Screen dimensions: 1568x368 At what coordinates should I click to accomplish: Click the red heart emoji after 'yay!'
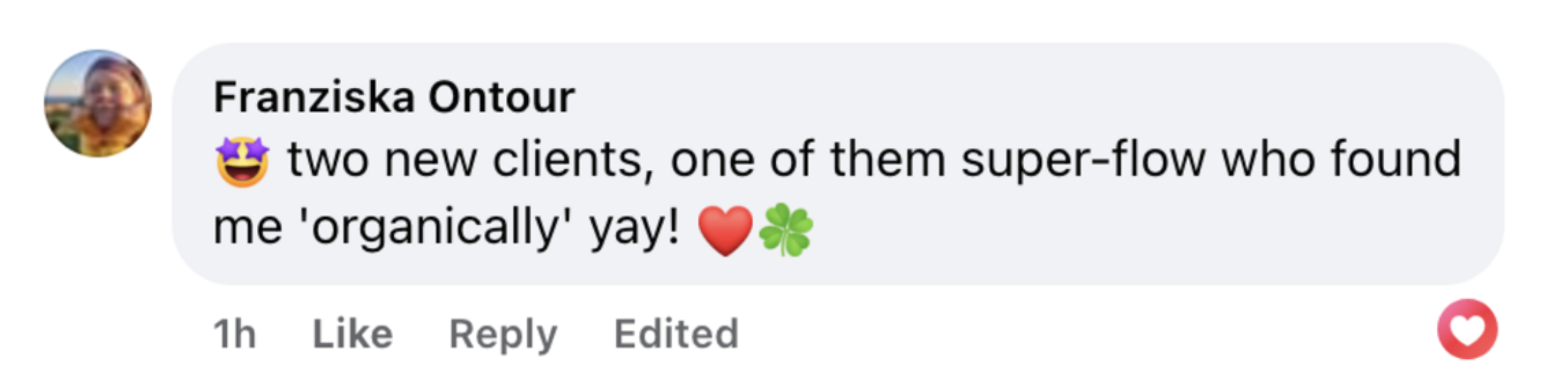click(x=725, y=230)
